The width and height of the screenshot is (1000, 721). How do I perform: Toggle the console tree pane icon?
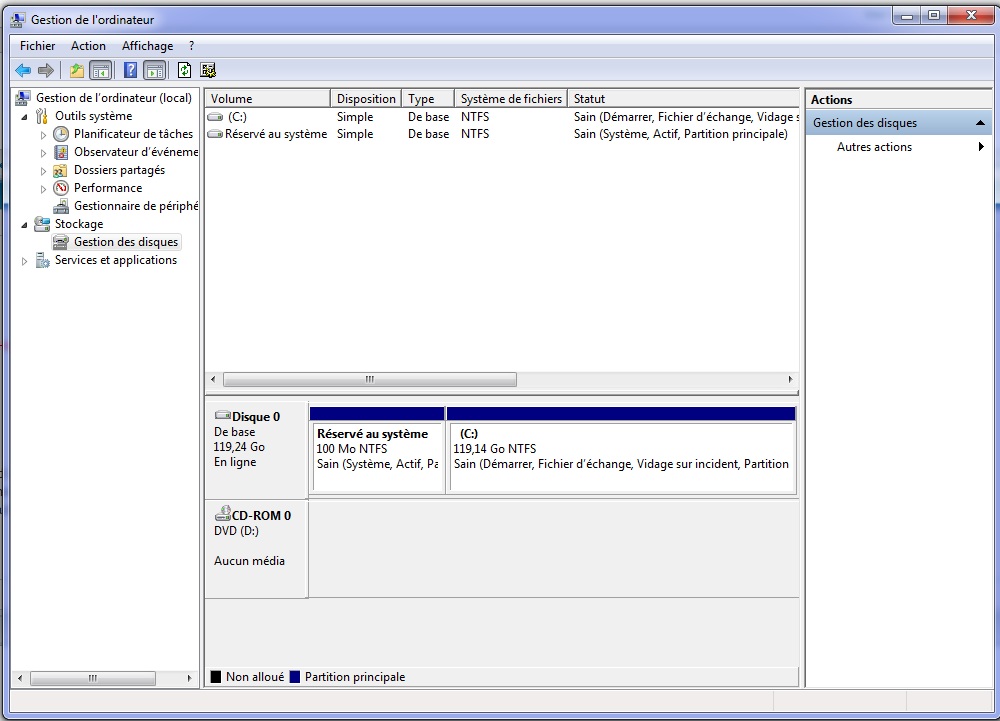click(x=101, y=70)
